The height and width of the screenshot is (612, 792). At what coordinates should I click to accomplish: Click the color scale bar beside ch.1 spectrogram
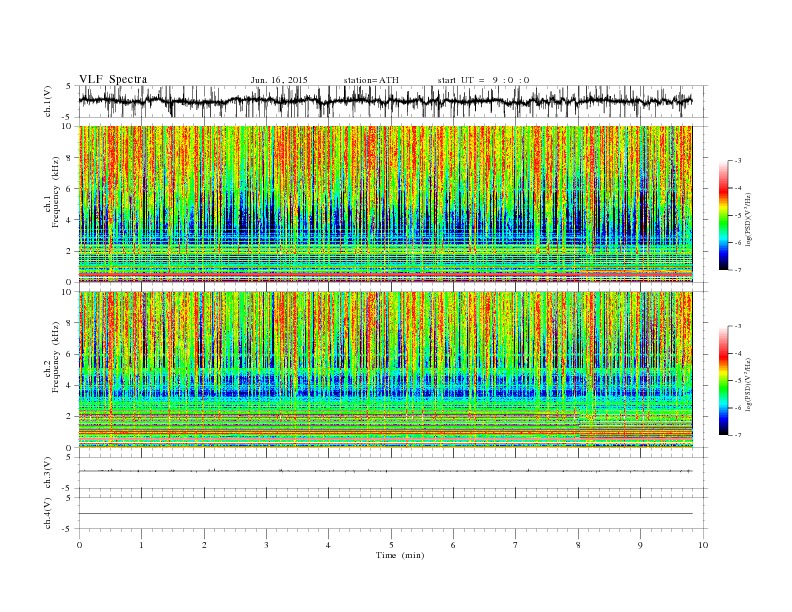pos(723,215)
